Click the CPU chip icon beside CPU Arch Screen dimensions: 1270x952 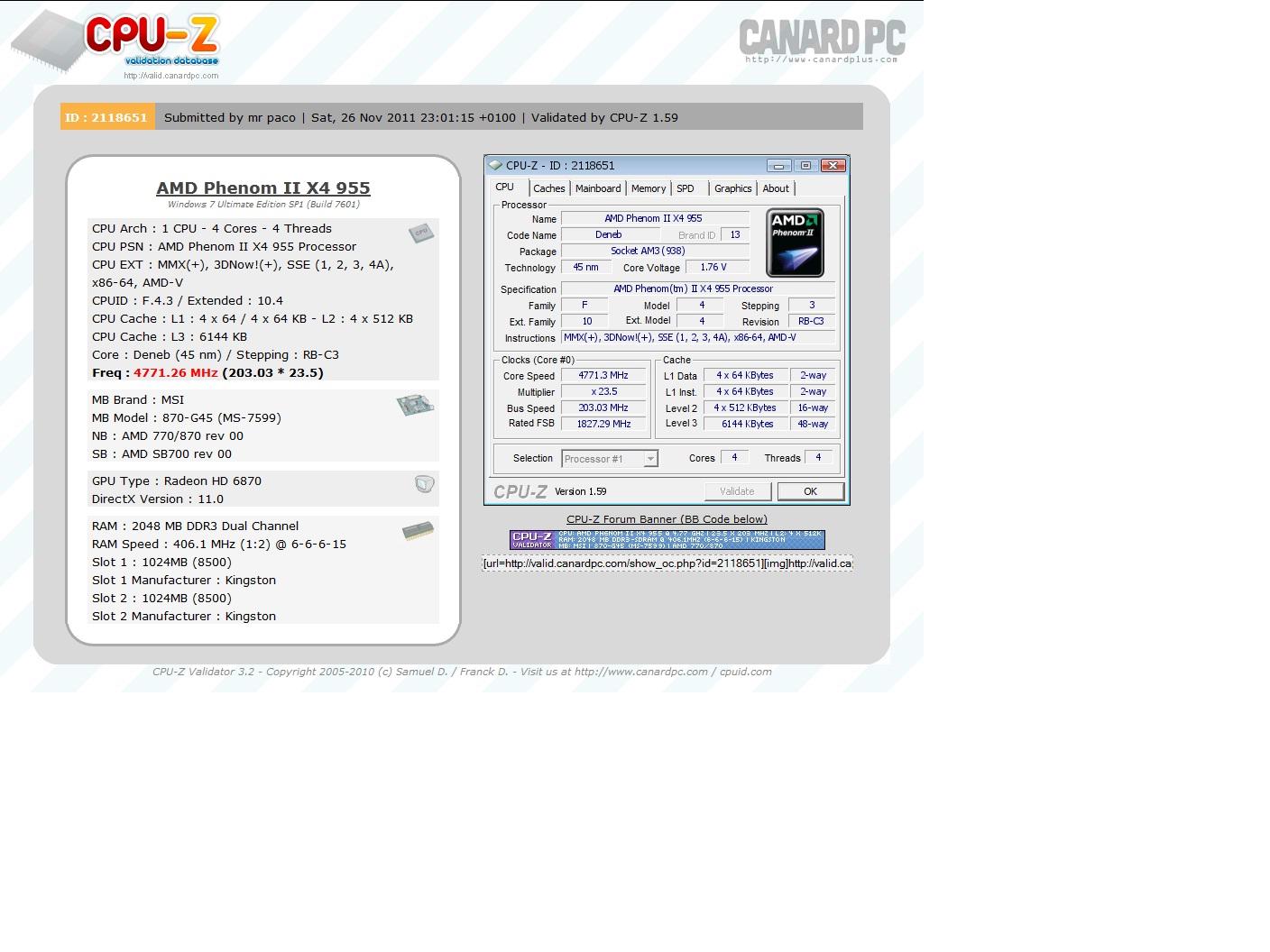pyautogui.click(x=421, y=233)
